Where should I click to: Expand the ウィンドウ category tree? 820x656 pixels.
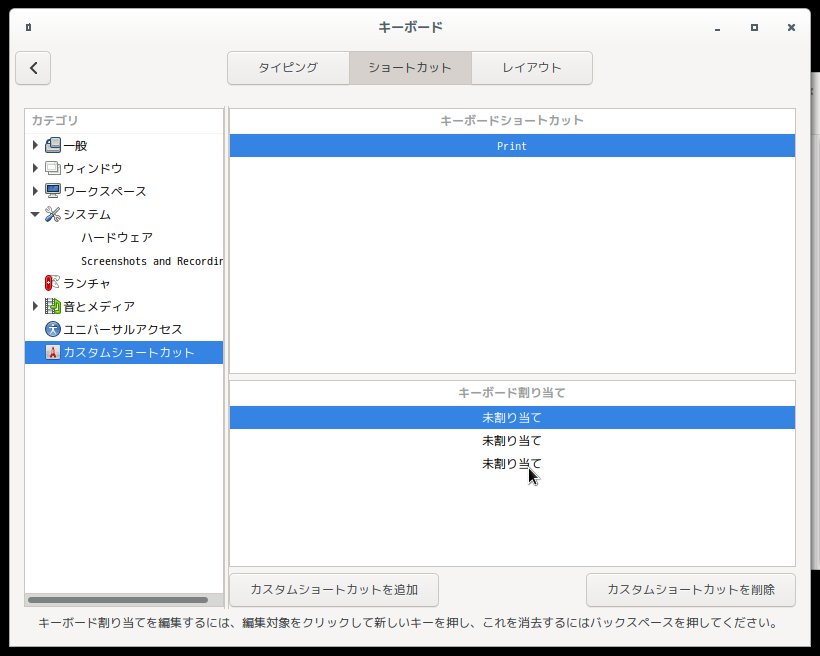(37, 168)
